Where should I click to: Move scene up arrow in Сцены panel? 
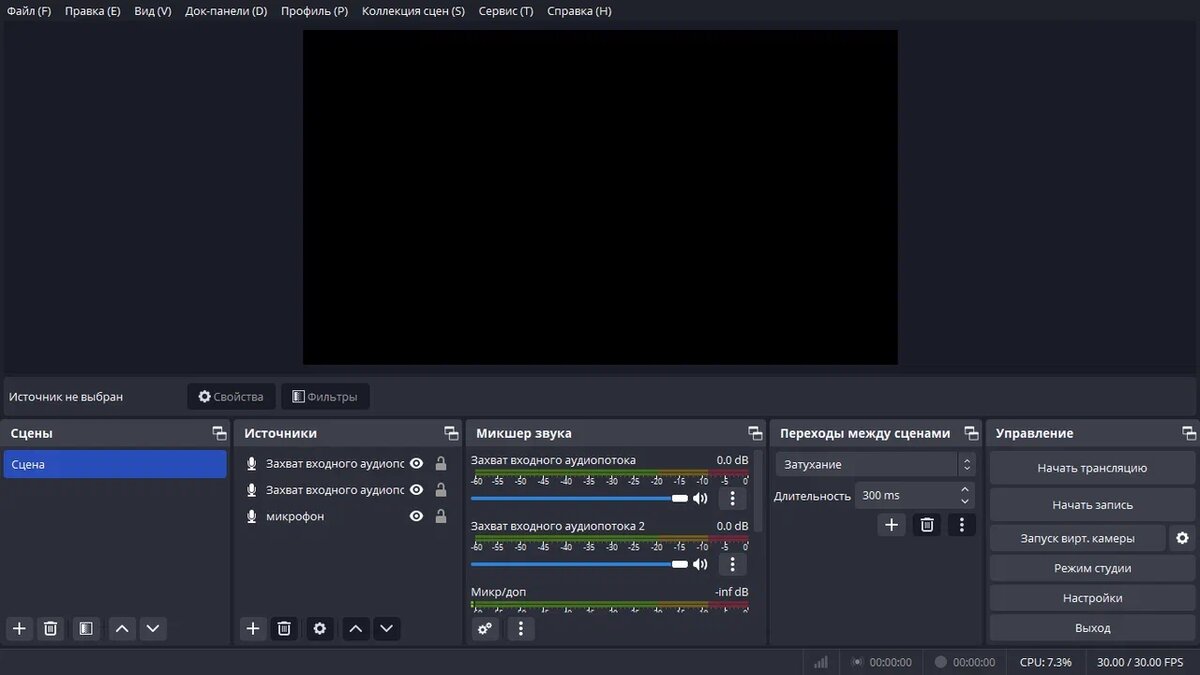tap(122, 628)
